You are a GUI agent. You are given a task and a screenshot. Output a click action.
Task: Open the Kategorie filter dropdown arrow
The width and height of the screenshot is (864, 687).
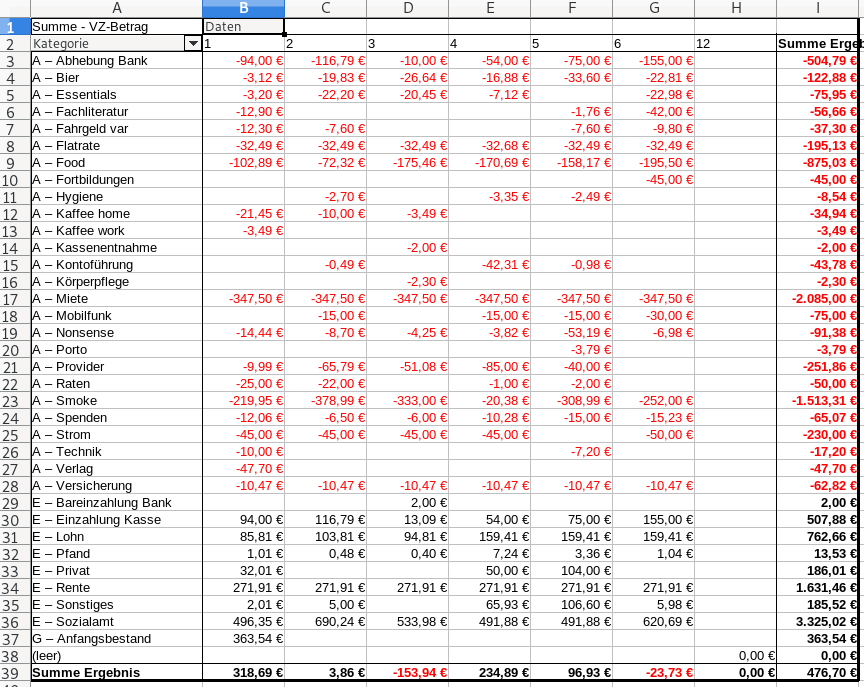point(192,44)
